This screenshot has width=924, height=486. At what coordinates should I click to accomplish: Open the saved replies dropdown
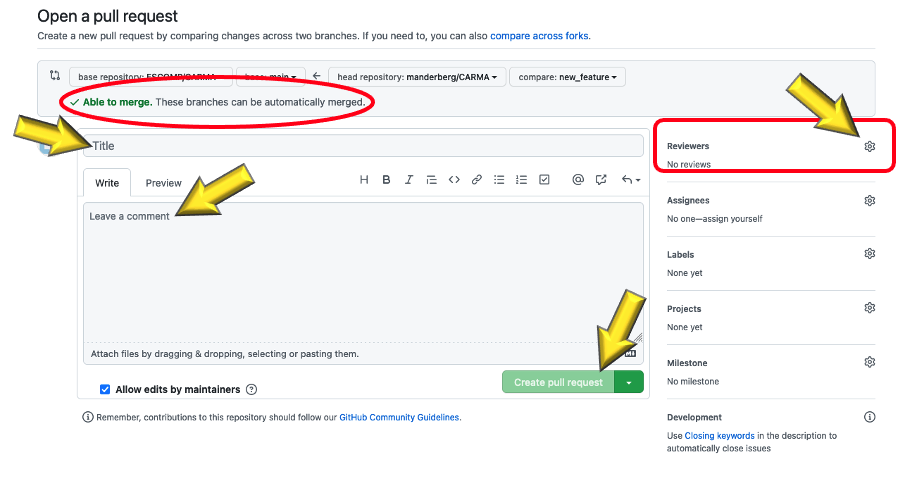coord(630,180)
